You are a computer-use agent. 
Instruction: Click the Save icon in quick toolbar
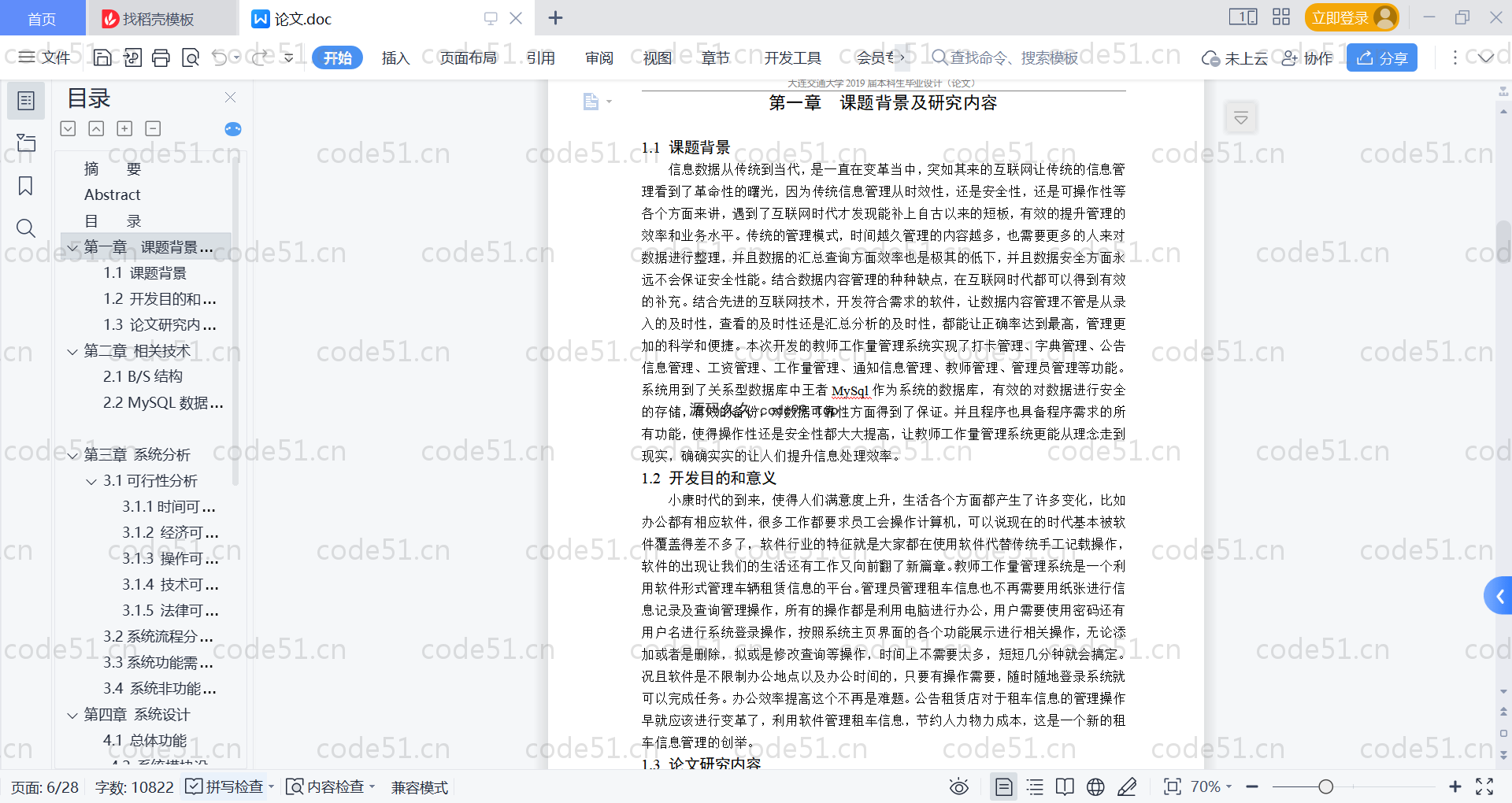tap(102, 57)
